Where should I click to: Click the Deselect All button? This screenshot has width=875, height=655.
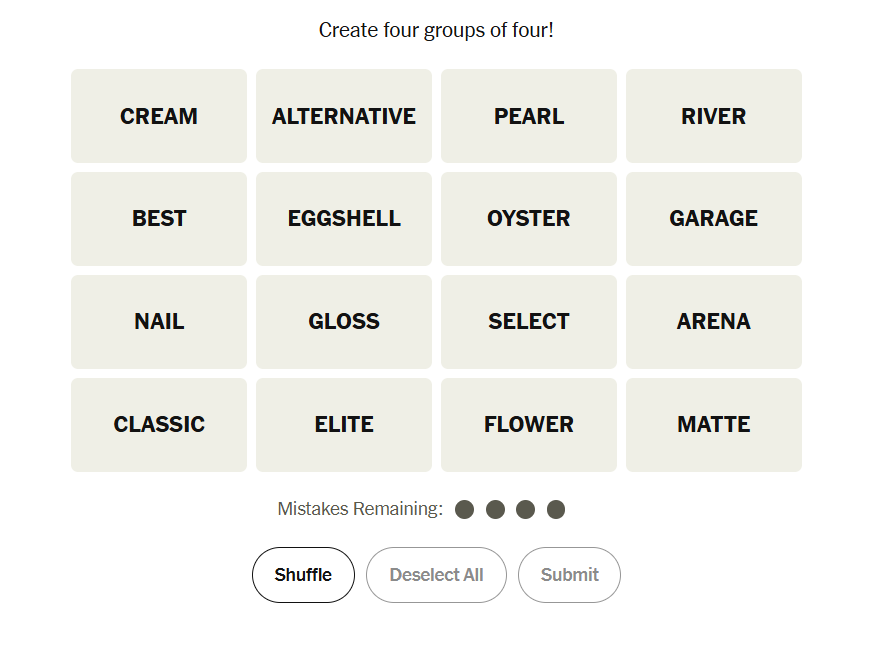tap(436, 575)
